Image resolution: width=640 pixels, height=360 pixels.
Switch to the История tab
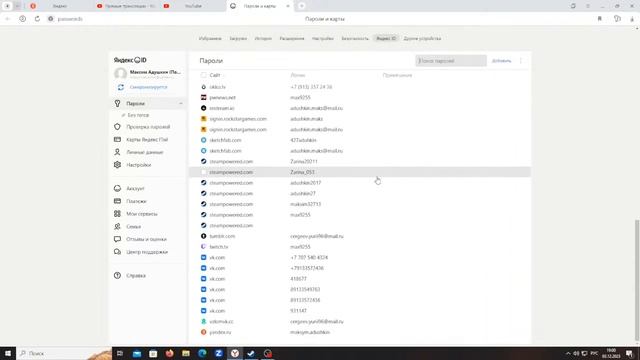263,38
